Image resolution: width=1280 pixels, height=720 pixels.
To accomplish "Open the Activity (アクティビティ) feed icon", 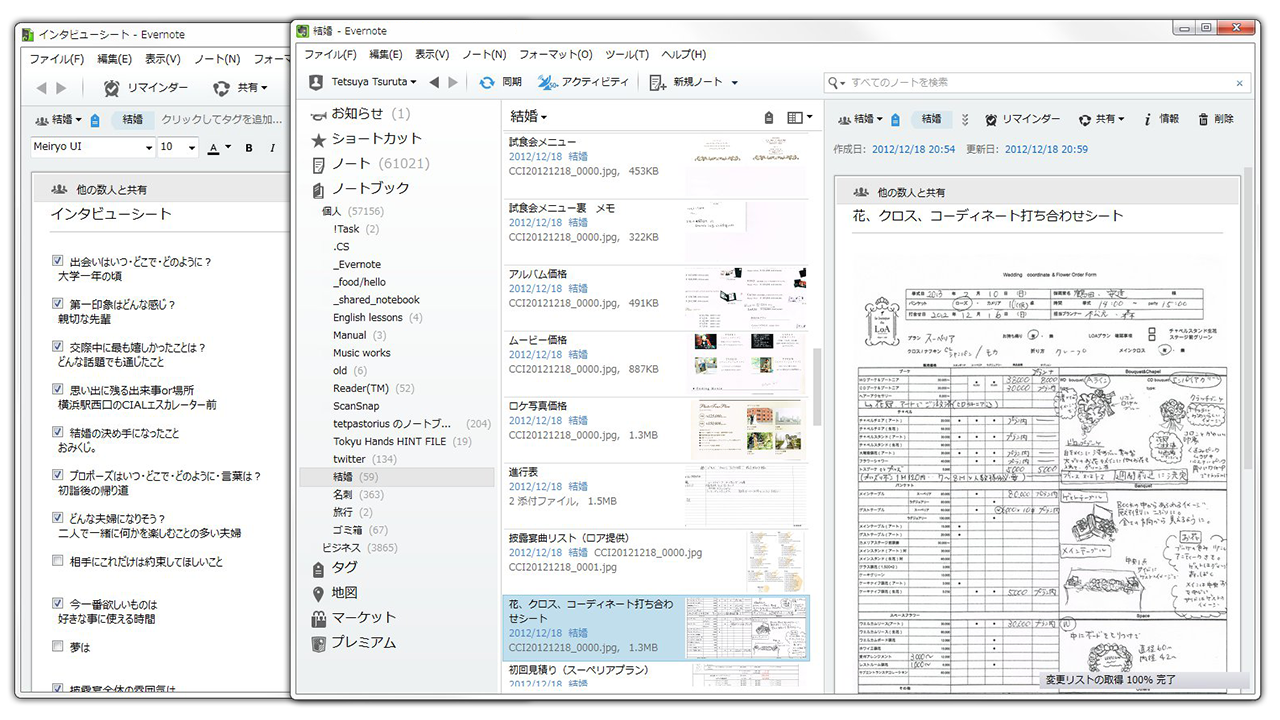I will 547,82.
